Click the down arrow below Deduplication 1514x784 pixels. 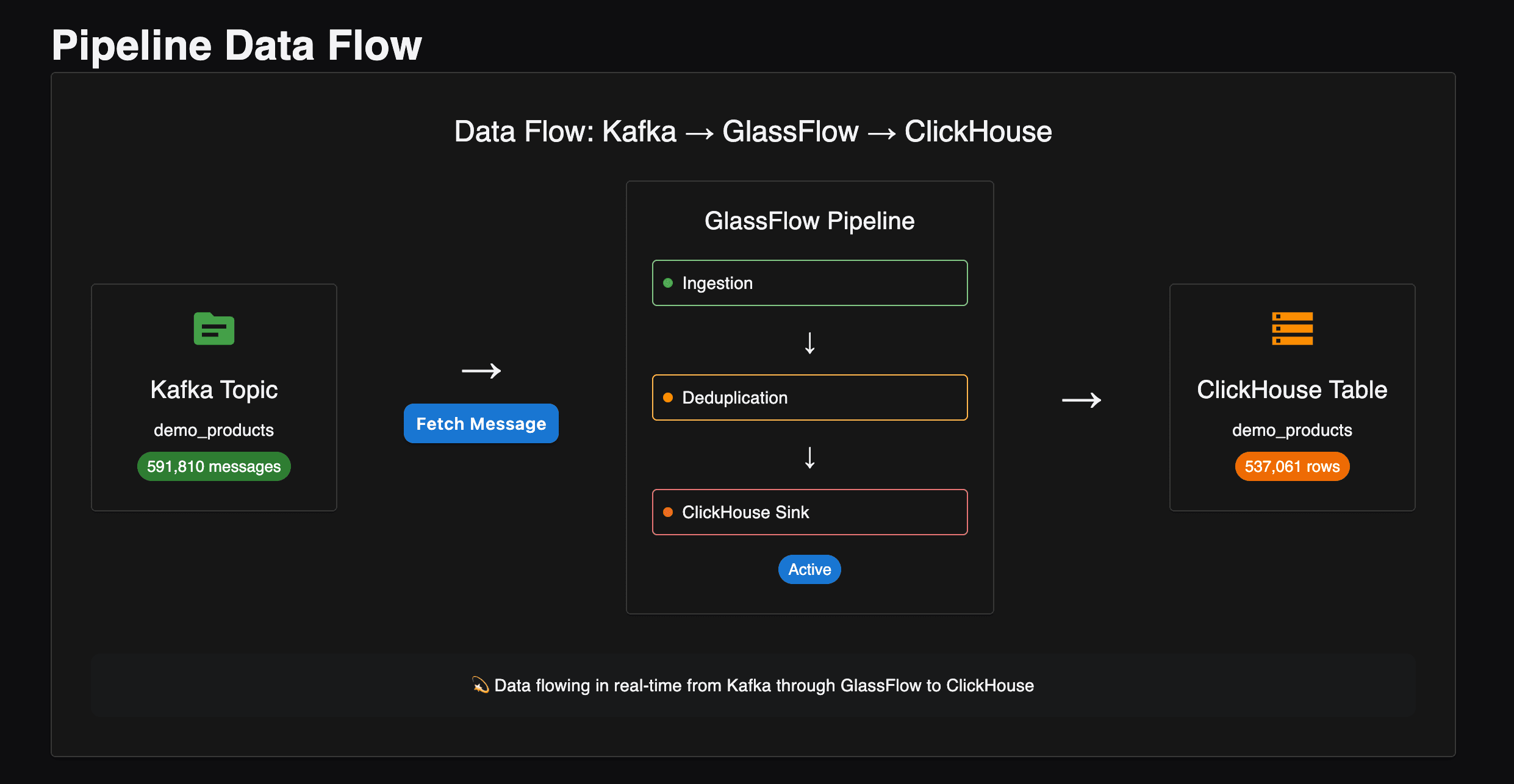[809, 458]
